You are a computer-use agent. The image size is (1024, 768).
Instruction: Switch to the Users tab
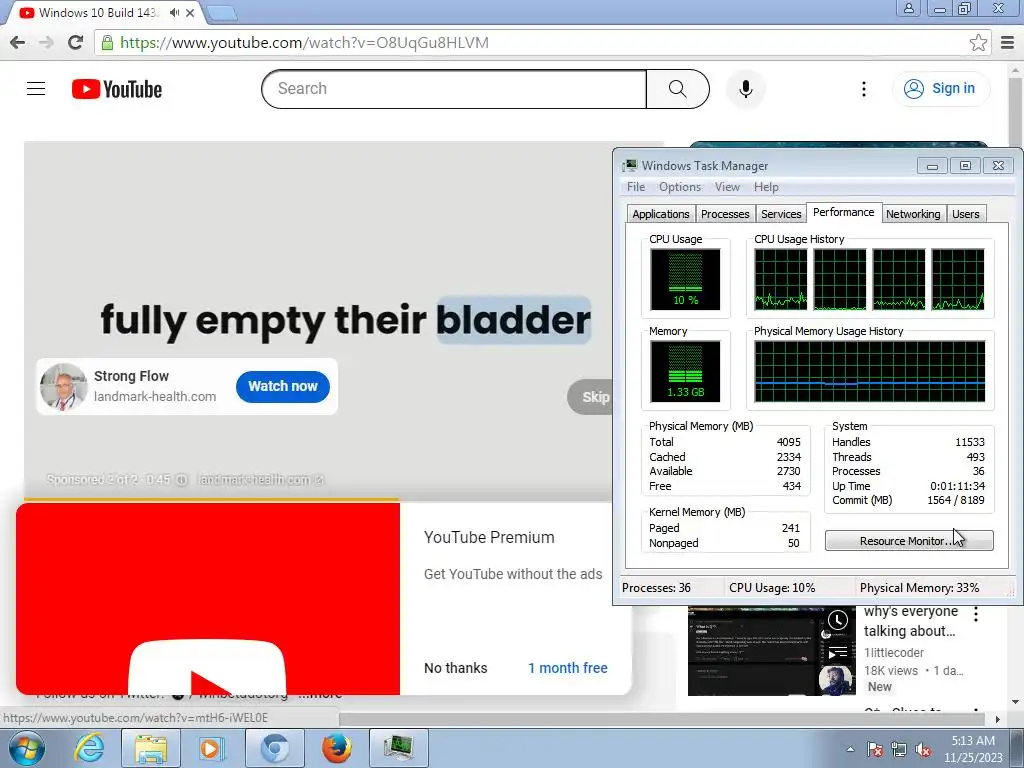965,214
